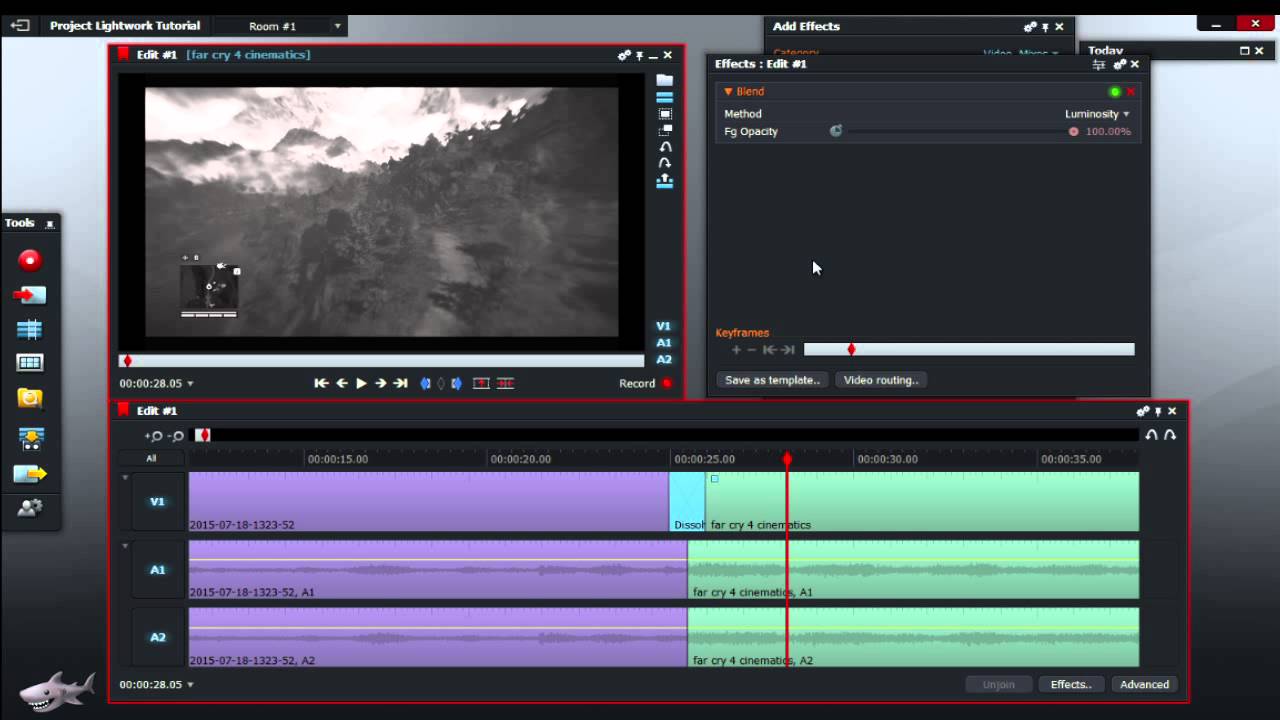This screenshot has width=1280, height=720.
Task: Toggle the A2 track header on timeline
Action: (x=158, y=637)
